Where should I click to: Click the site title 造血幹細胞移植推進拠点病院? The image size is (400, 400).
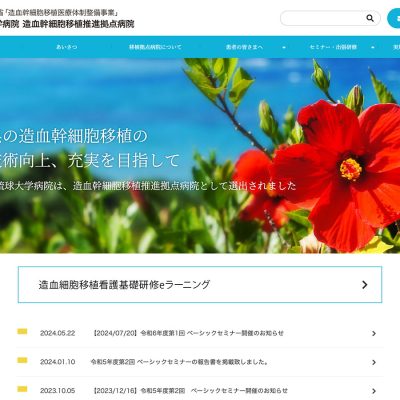click(79, 24)
